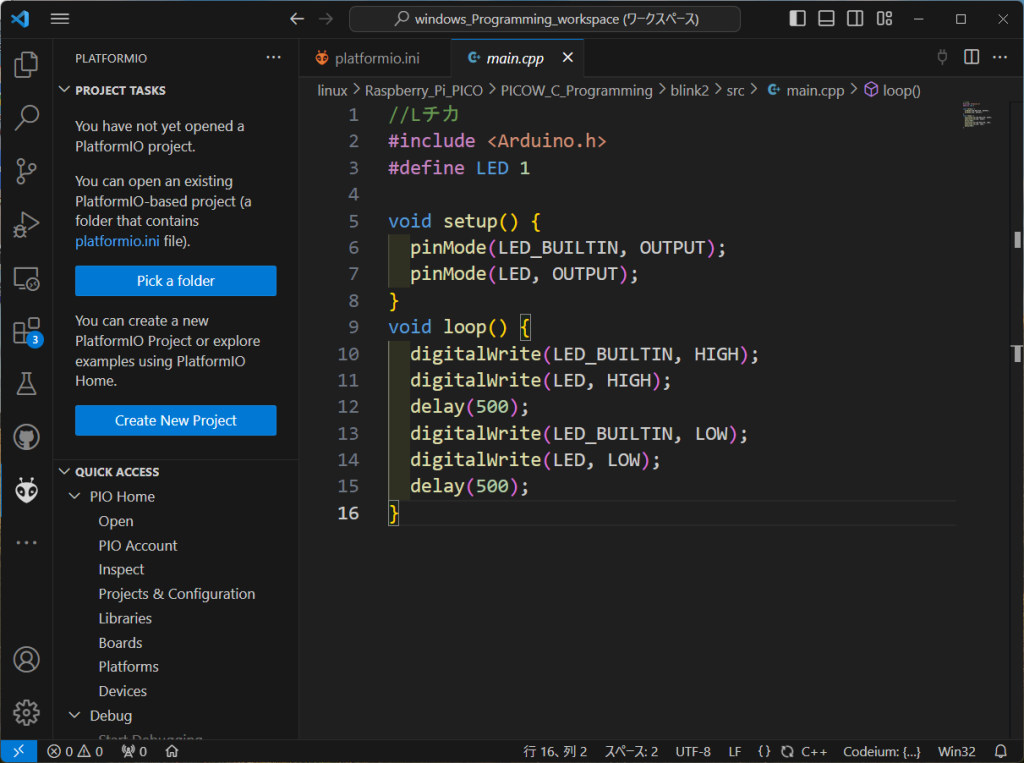Collapse the PIO Home tree node

click(x=74, y=496)
